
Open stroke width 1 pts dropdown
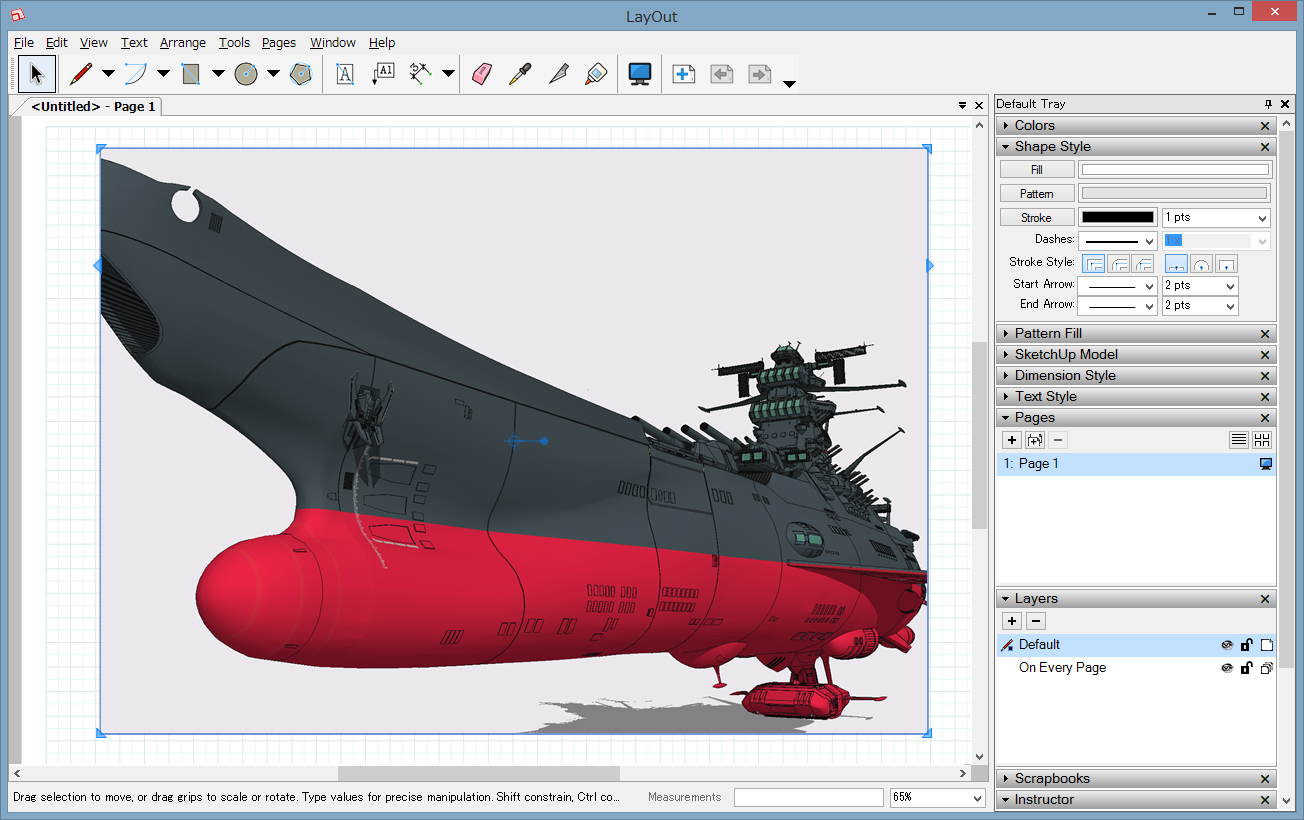1263,218
